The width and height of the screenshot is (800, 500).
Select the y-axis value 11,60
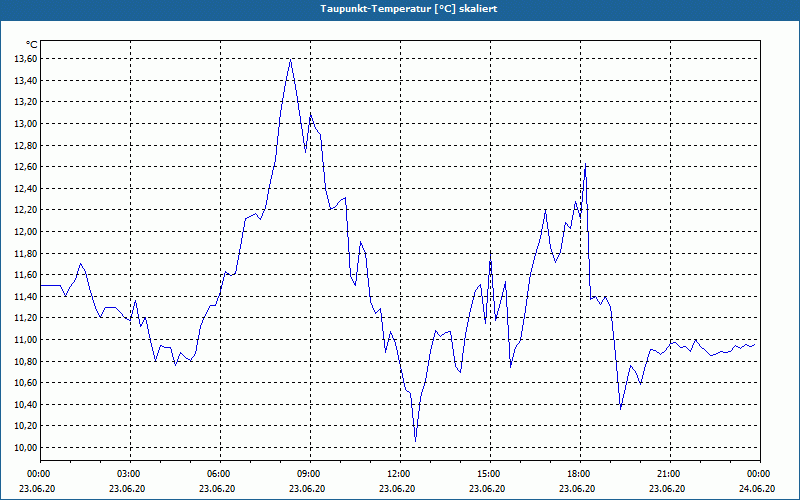pos(26,275)
